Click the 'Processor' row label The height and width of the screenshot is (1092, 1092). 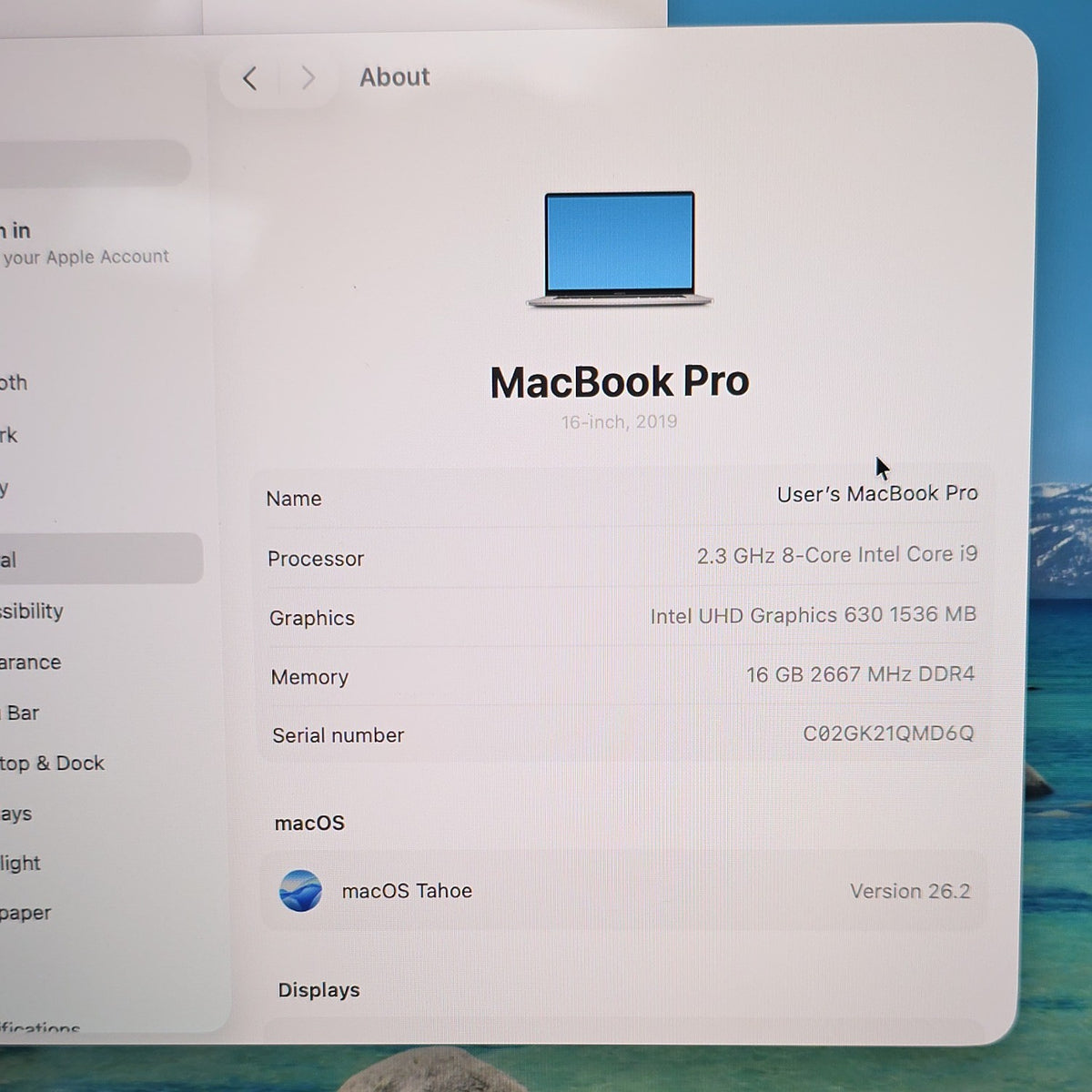point(316,559)
